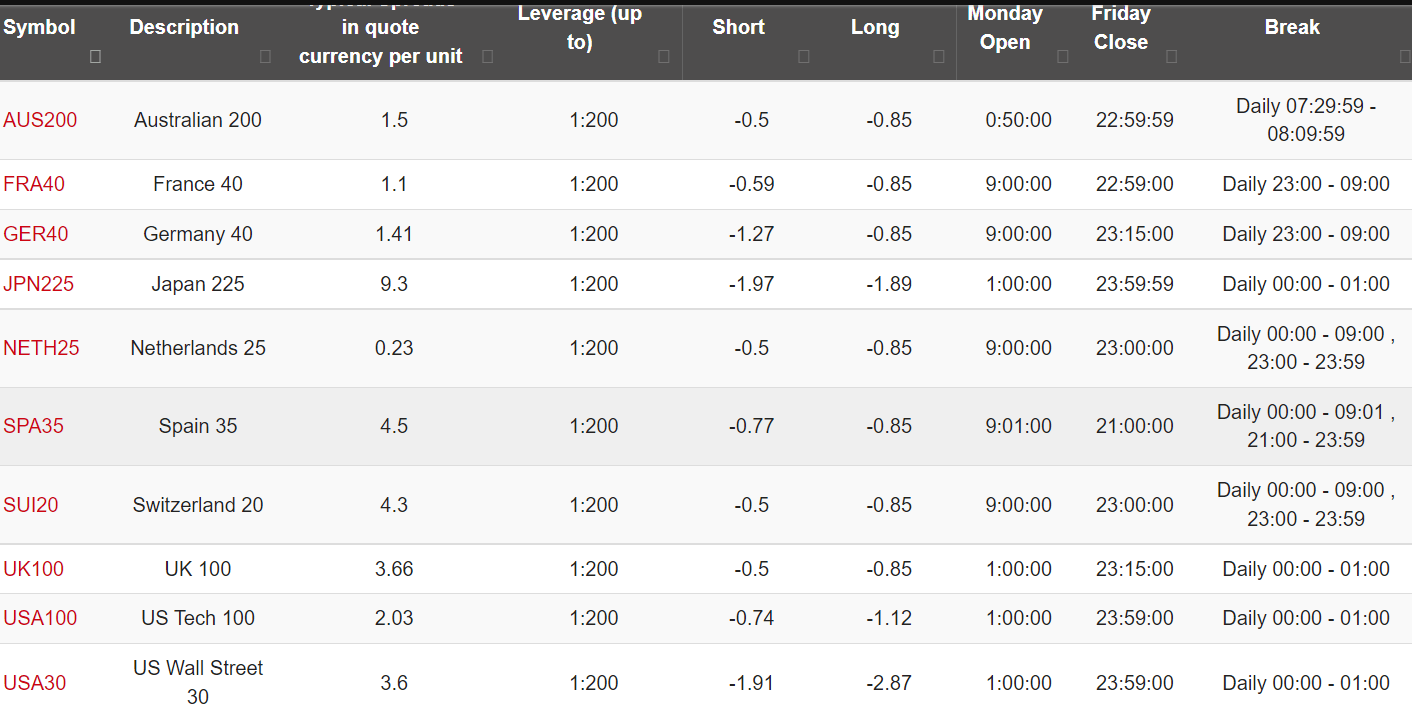Select the JPN225 symbol link
The width and height of the screenshot is (1412, 704).
(39, 284)
